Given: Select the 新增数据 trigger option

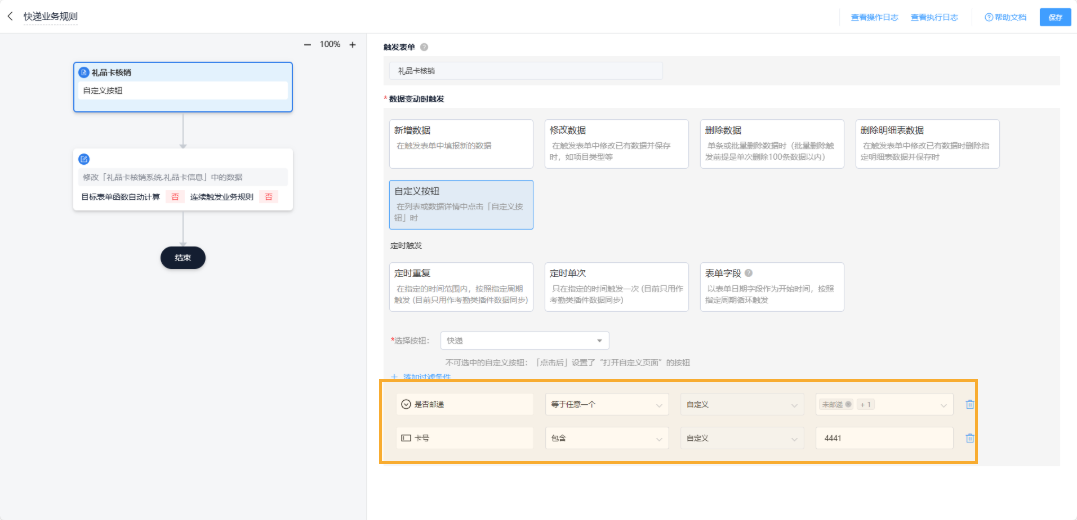Looking at the screenshot, I should point(461,144).
